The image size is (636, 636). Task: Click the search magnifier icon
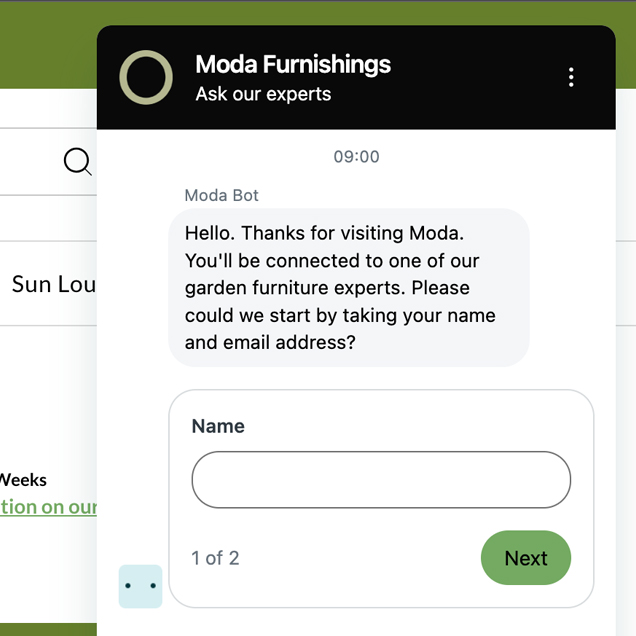click(x=77, y=162)
